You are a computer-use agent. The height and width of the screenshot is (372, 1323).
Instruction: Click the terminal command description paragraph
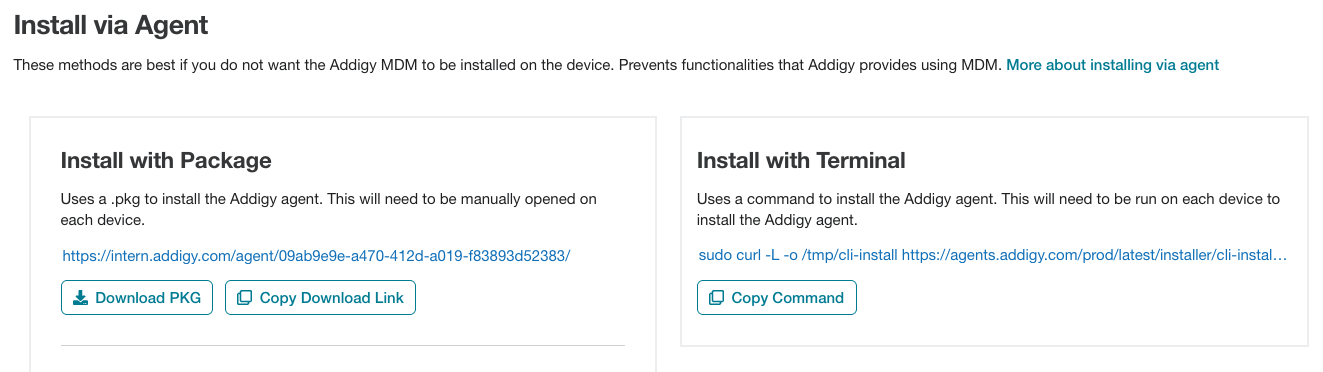(x=988, y=209)
